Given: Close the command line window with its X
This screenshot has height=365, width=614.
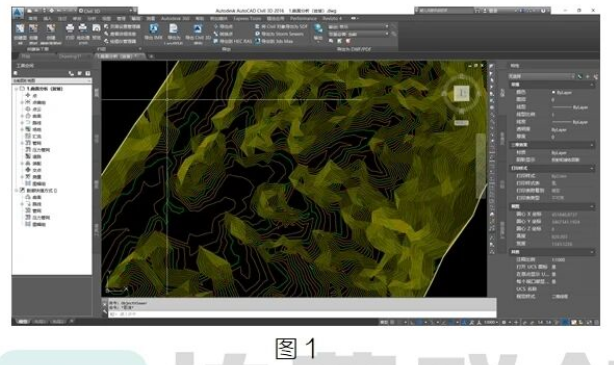Looking at the screenshot, I should click(105, 303).
